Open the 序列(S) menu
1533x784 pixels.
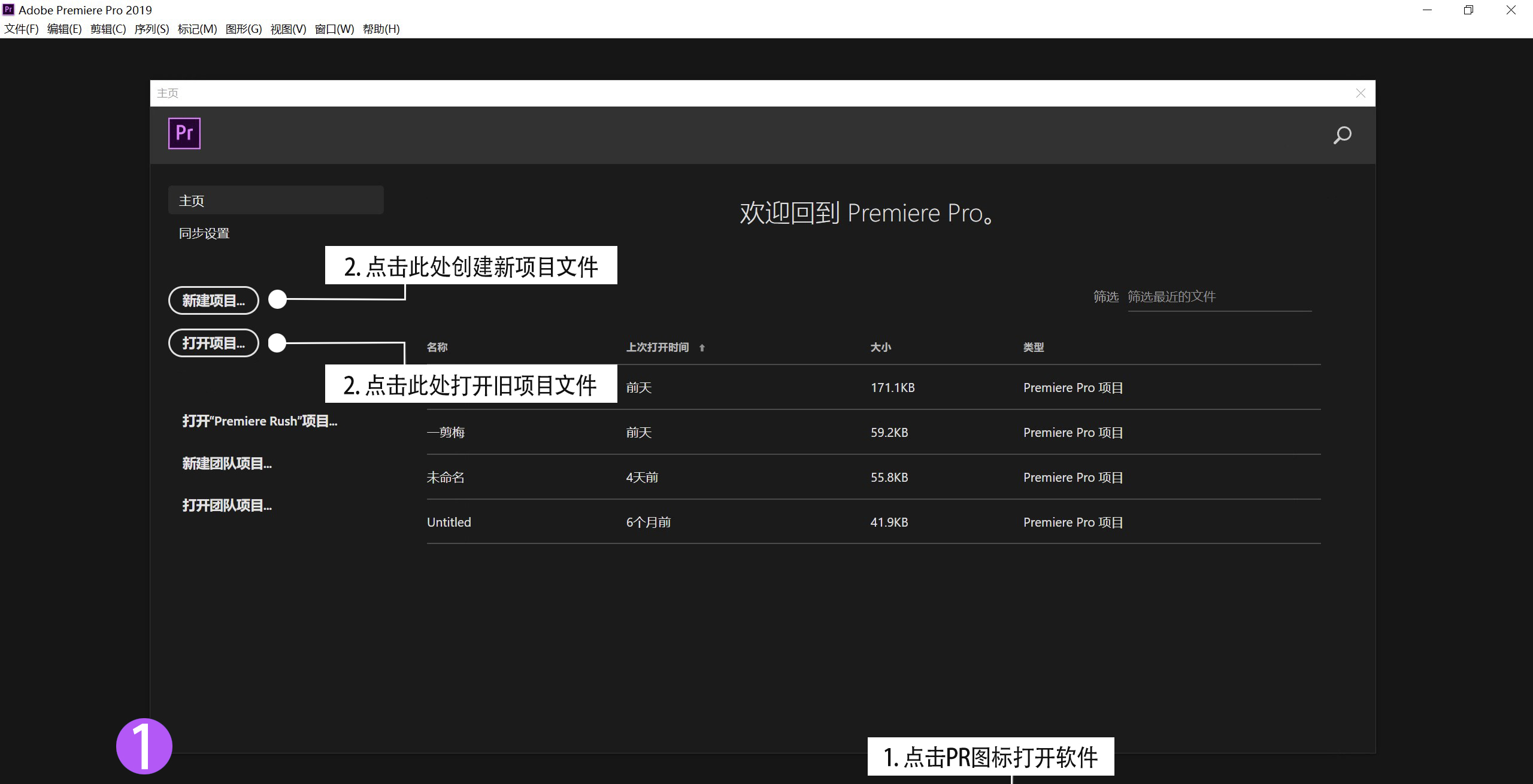[152, 29]
